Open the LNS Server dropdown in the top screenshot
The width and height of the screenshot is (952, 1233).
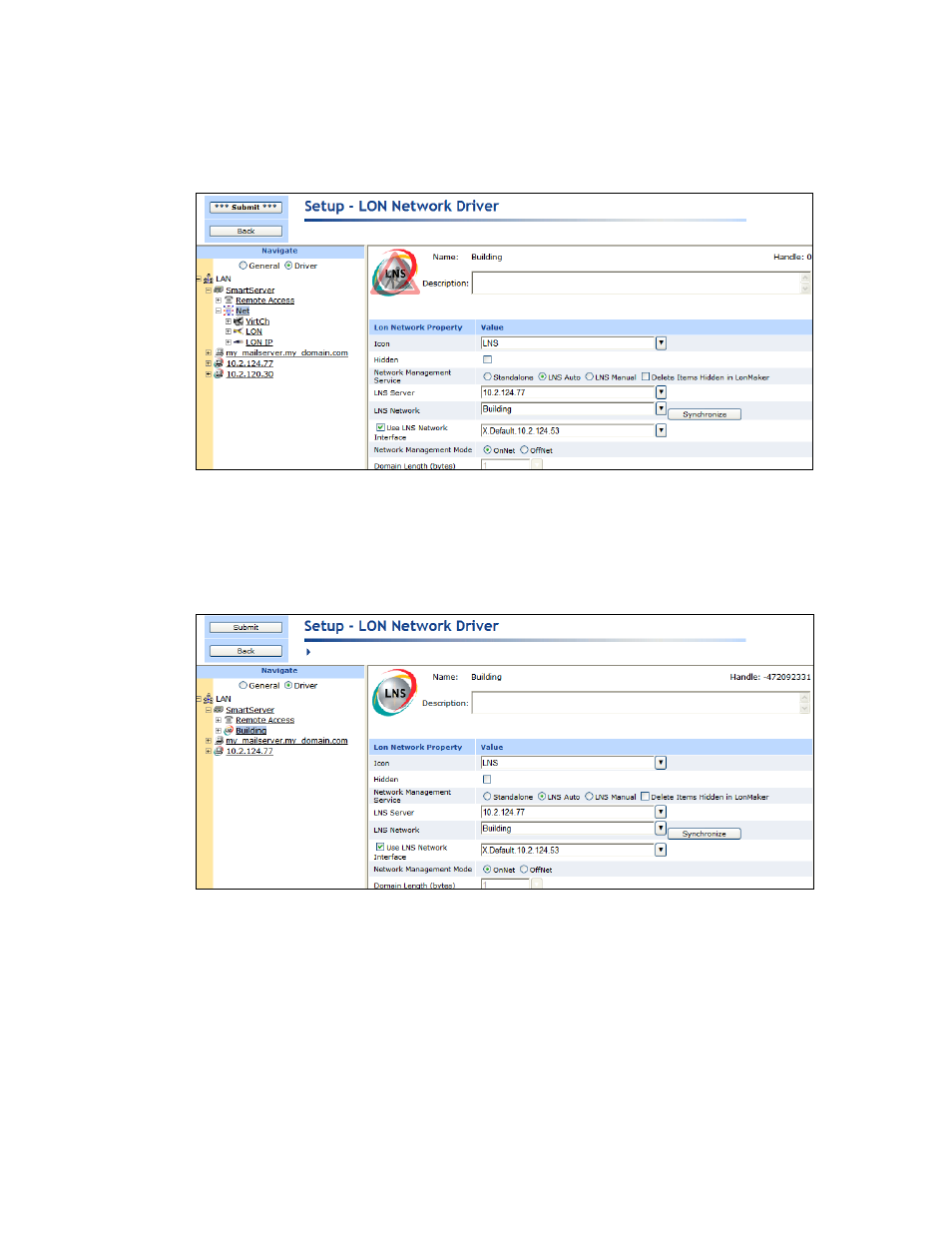pos(661,392)
